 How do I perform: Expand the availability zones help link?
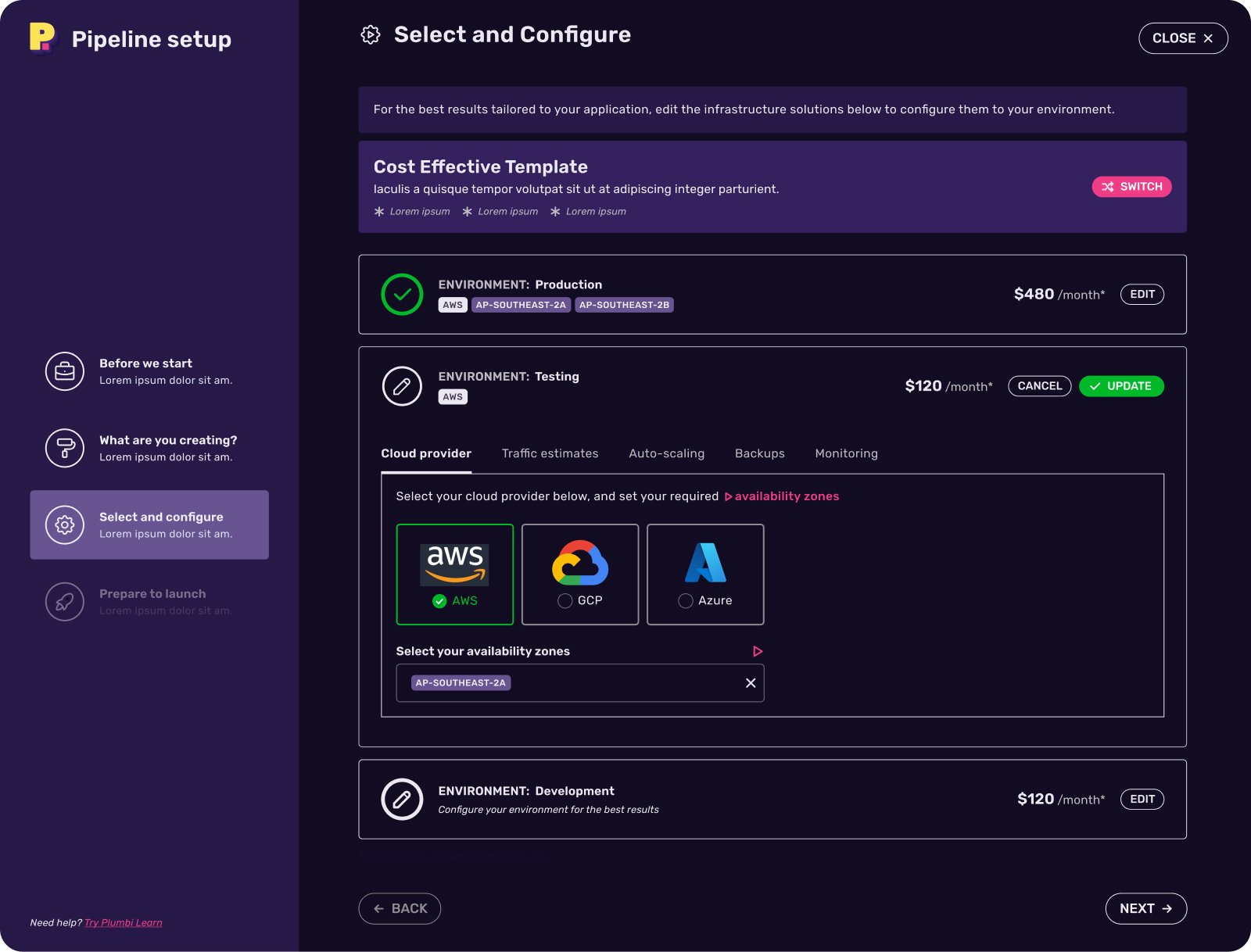782,496
